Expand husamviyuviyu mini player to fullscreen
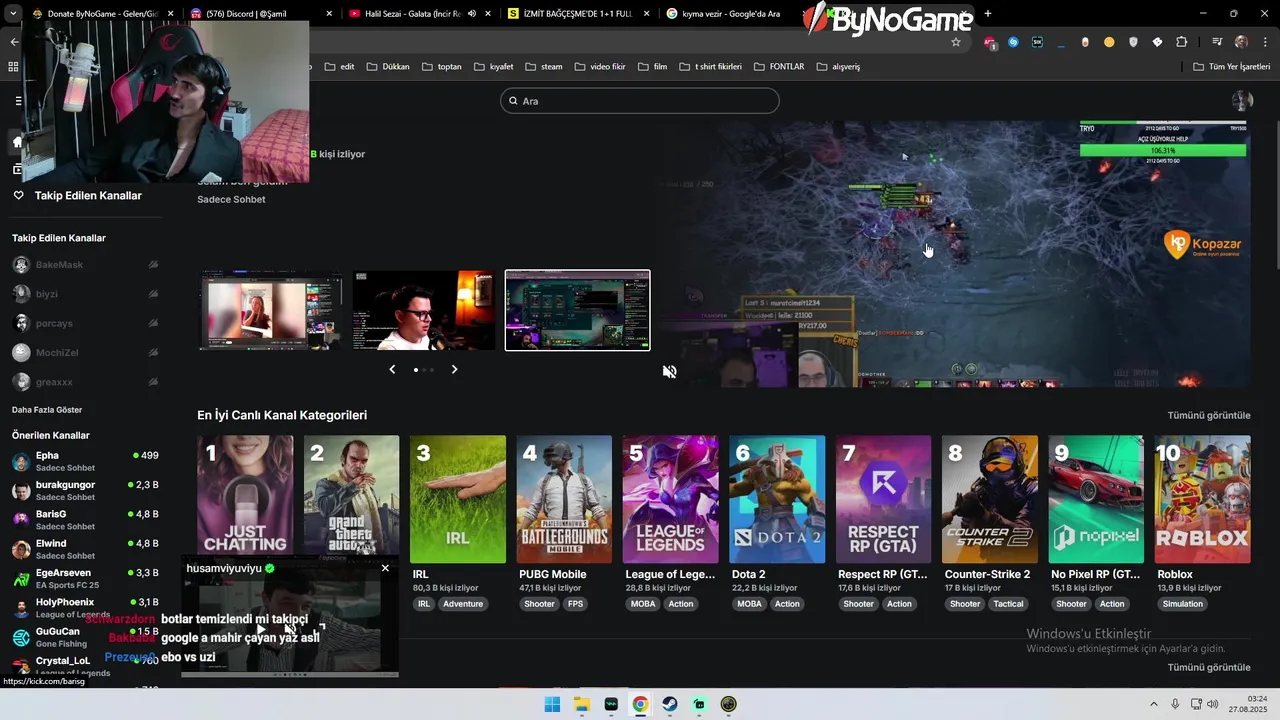 point(321,629)
